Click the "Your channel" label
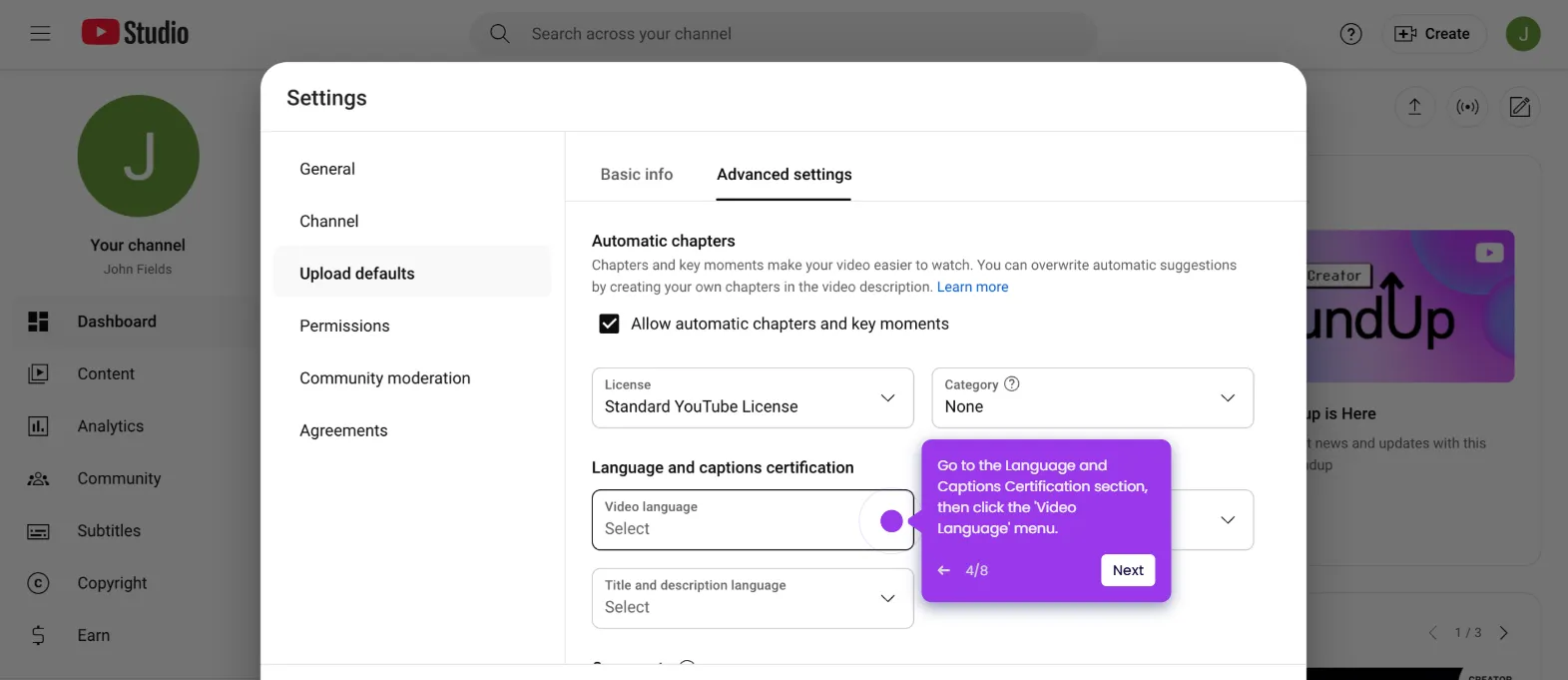 [138, 245]
